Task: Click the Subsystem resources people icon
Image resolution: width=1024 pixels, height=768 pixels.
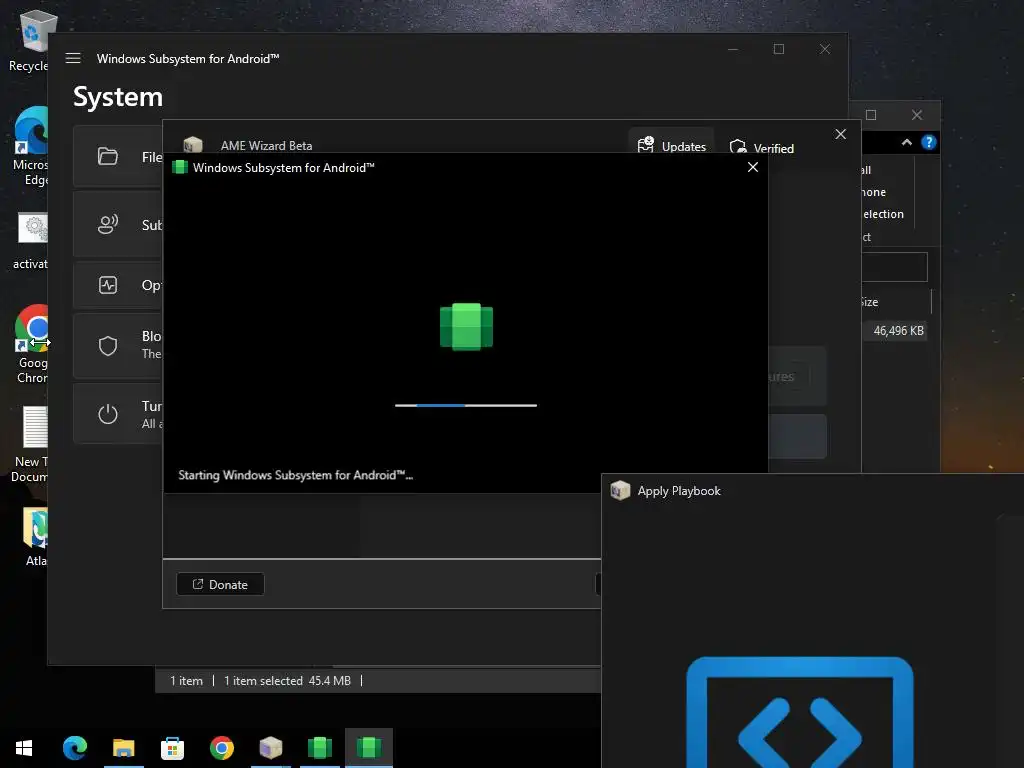Action: coord(108,225)
